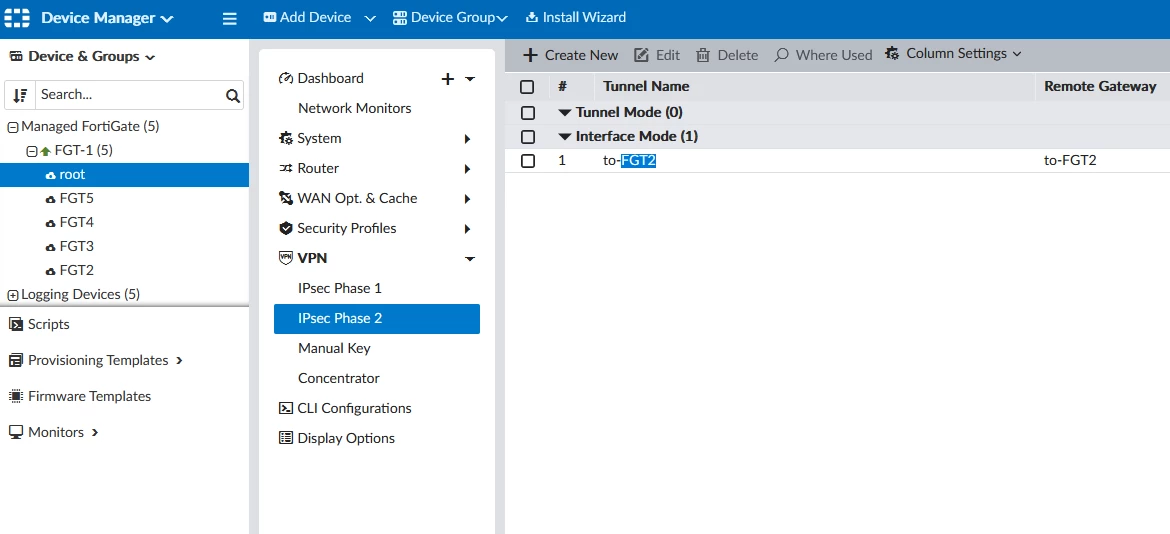1170x534 pixels.
Task: Check the select-all checkbox in table header
Action: [x=528, y=87]
